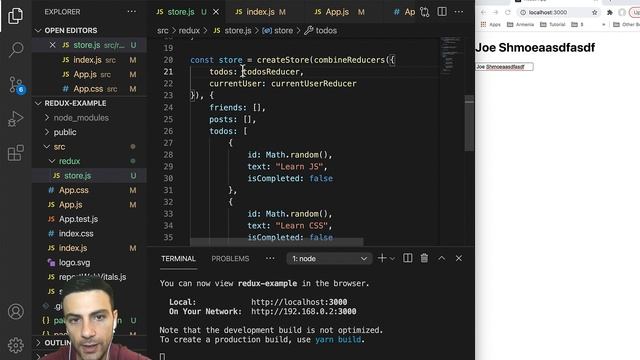Select store.js in the redux folder
The height and width of the screenshot is (360, 640).
pyautogui.click(x=78, y=176)
